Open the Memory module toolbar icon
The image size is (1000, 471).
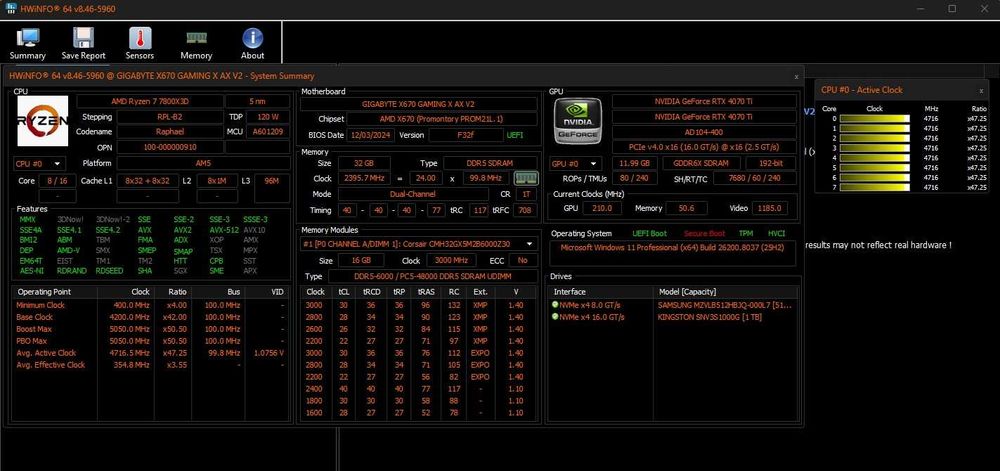196,44
